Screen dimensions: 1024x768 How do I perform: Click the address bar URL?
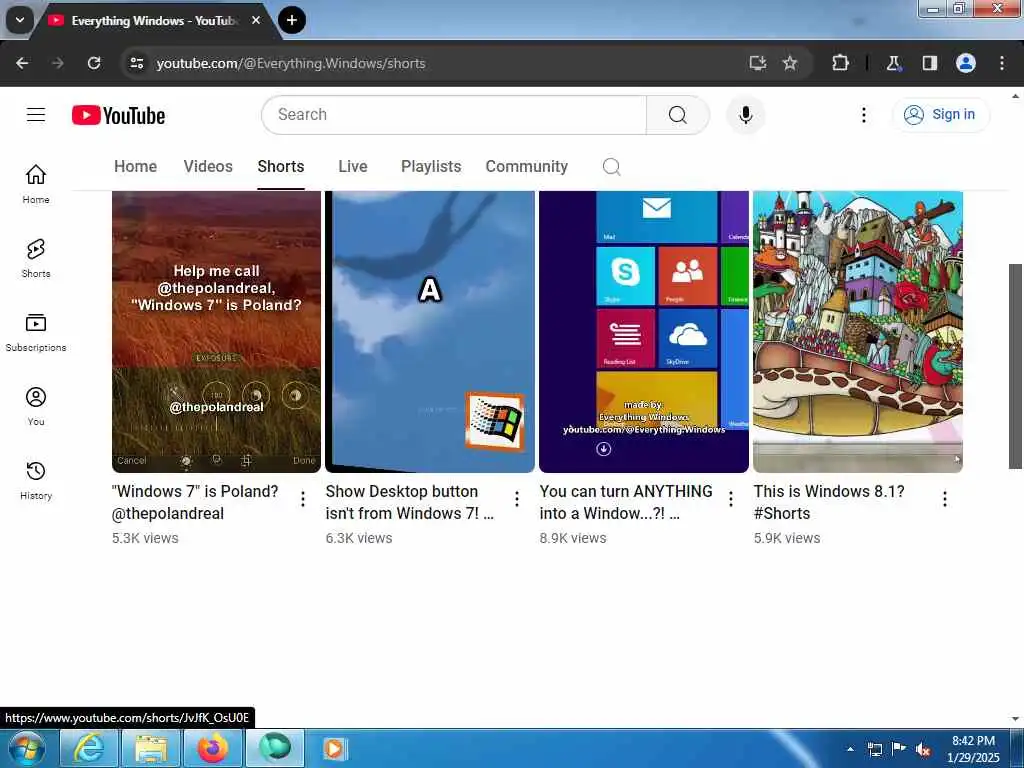[291, 63]
